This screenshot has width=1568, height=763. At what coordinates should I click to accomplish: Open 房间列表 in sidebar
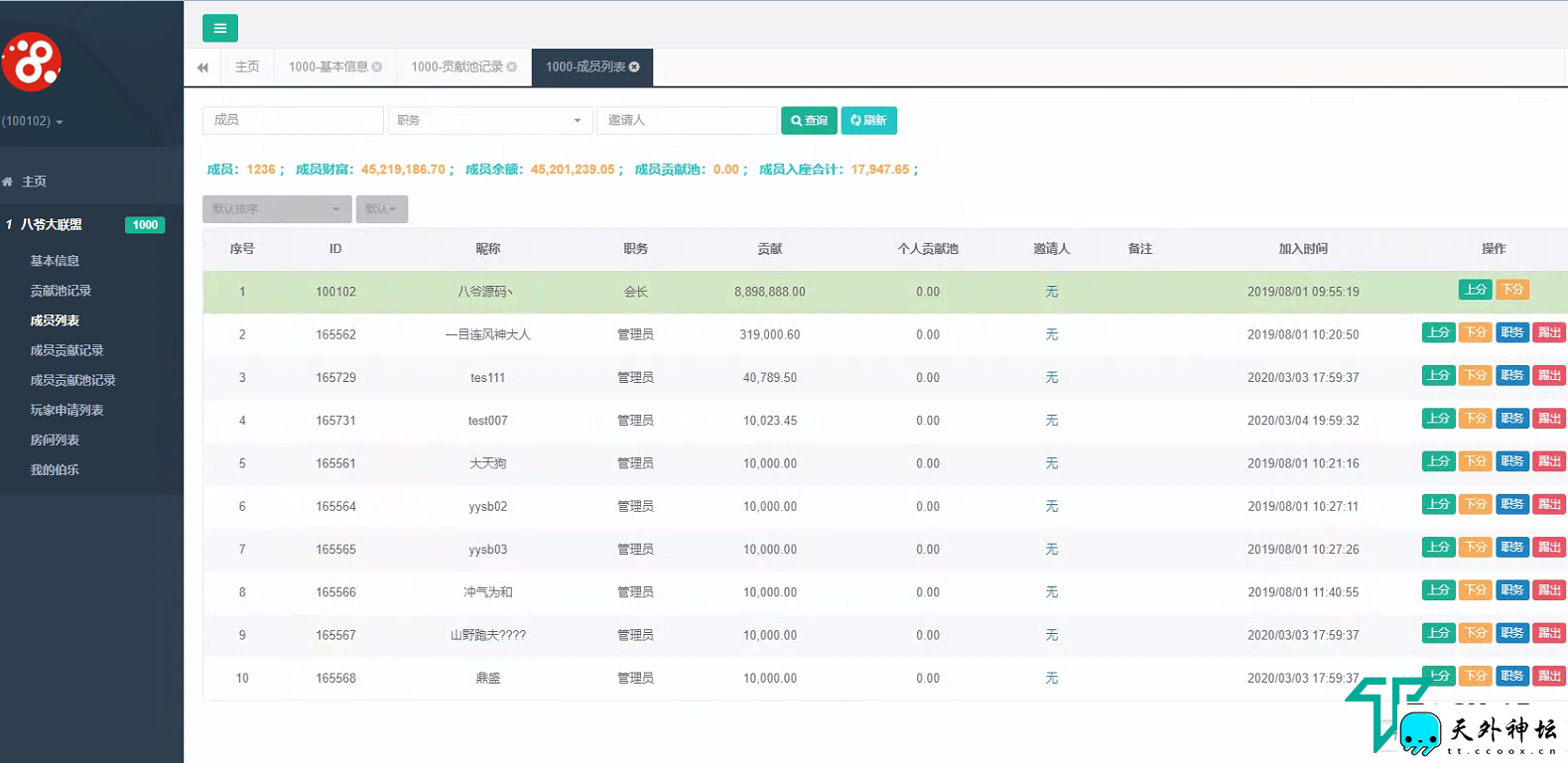coord(55,440)
